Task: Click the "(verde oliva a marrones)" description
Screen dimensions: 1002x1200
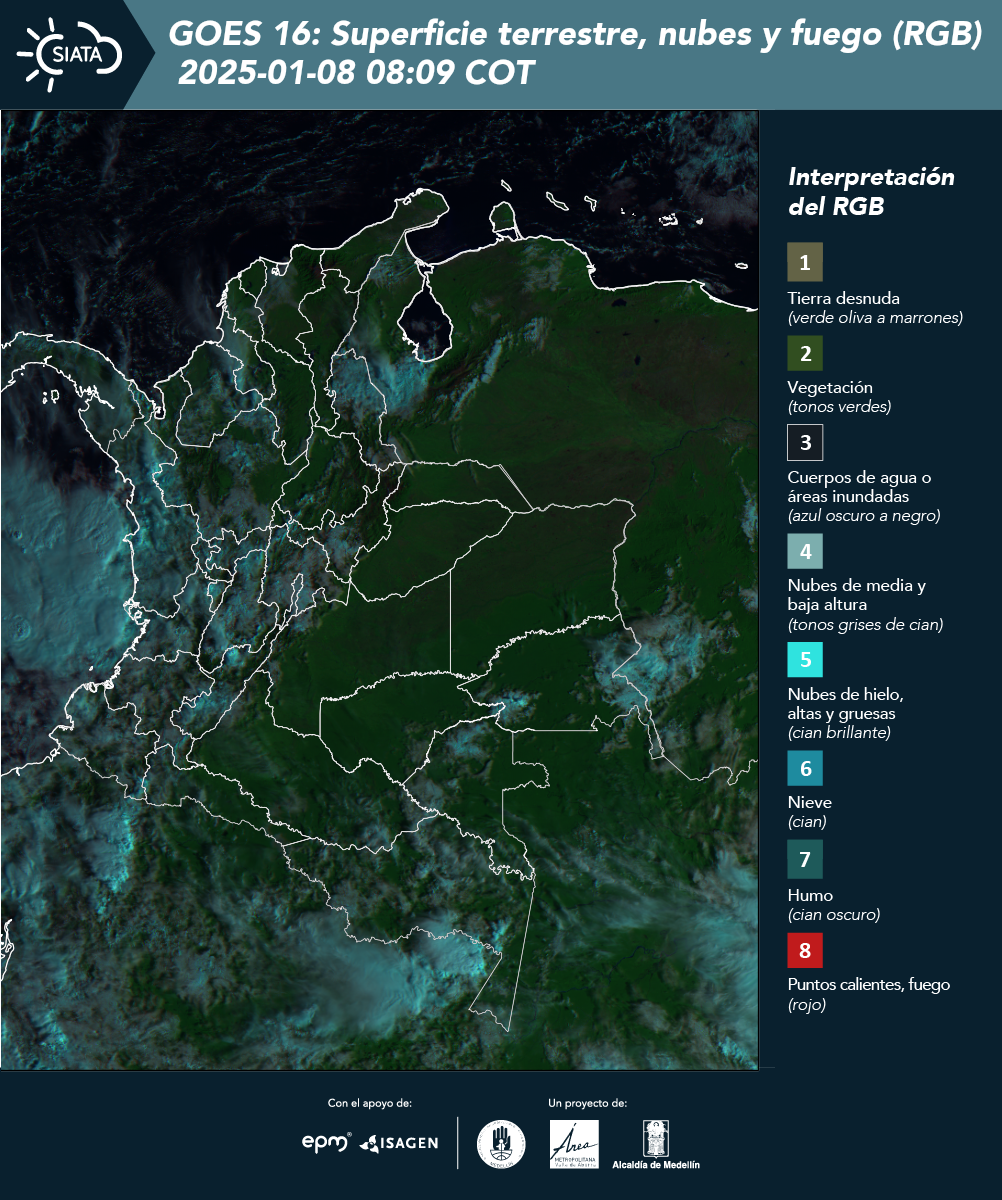Action: click(x=875, y=318)
